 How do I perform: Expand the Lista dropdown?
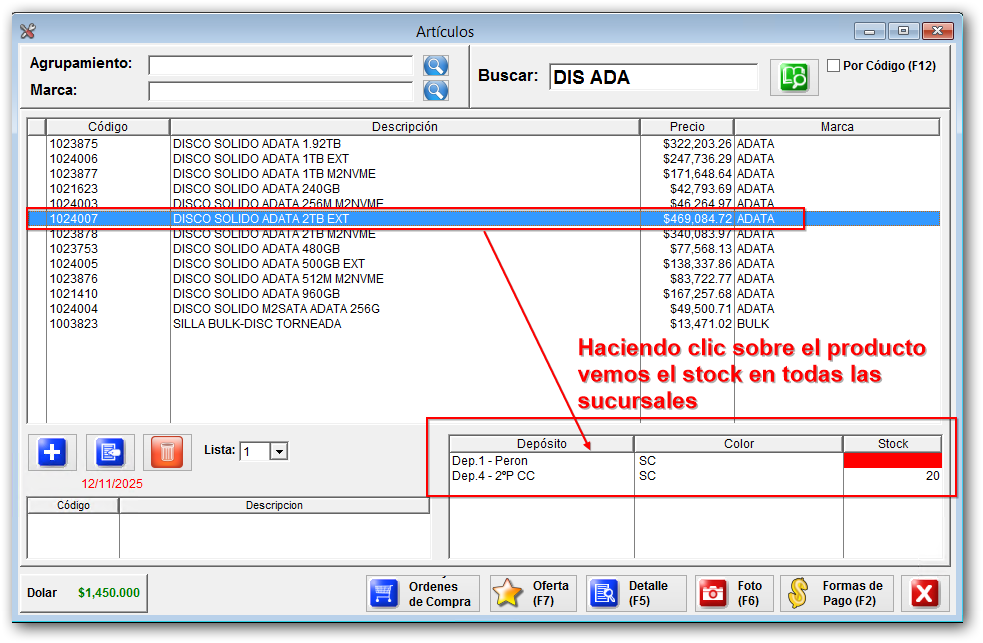pos(279,452)
